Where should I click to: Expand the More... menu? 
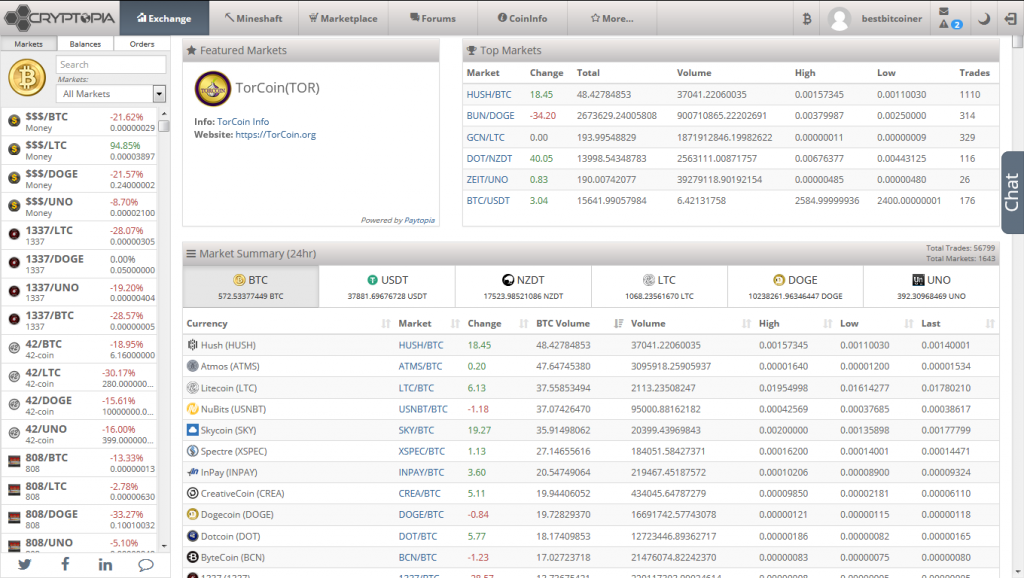(x=612, y=18)
